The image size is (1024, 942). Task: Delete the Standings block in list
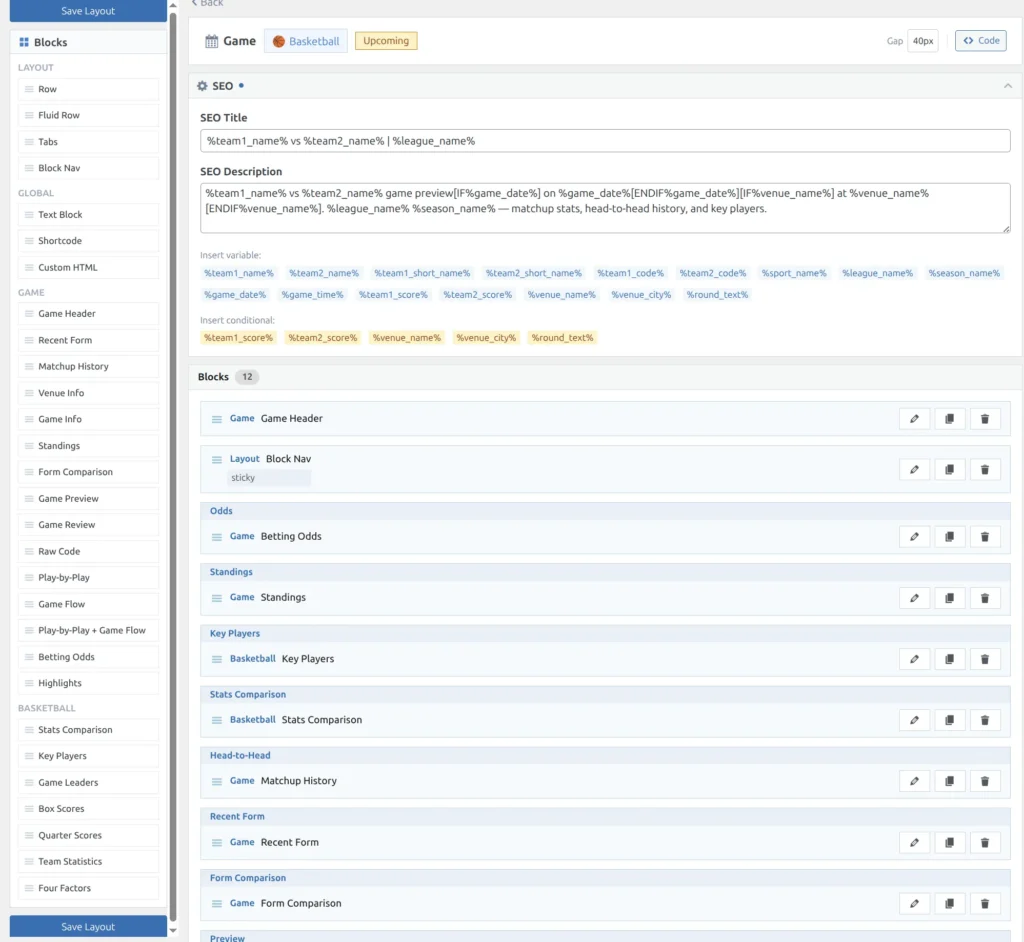985,598
